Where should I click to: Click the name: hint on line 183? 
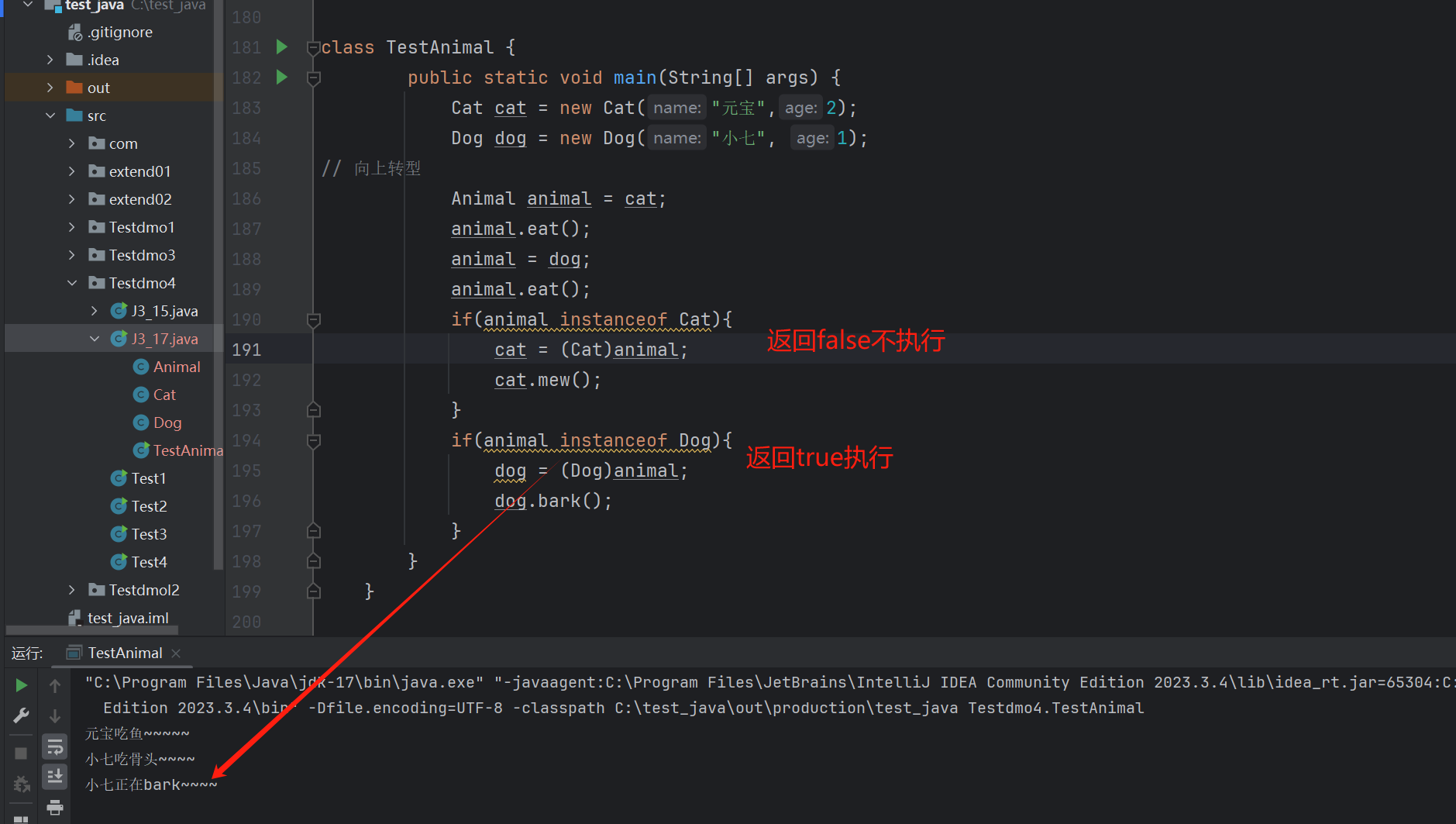coord(677,108)
